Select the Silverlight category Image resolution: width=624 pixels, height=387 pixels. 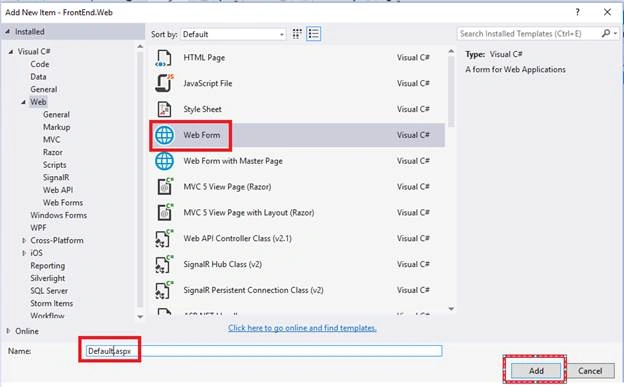pos(47,278)
